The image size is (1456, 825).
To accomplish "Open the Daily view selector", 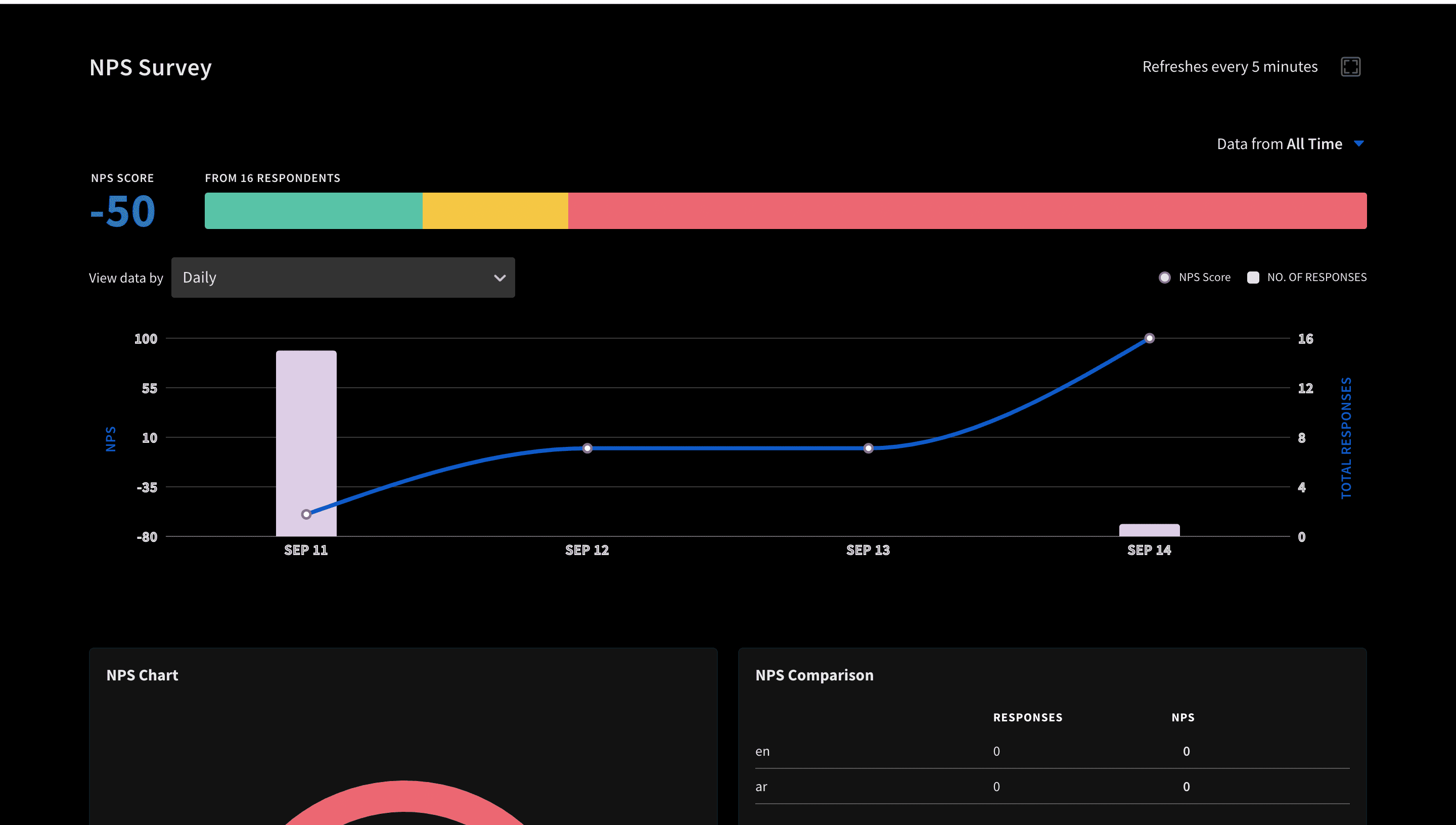I will pos(343,278).
